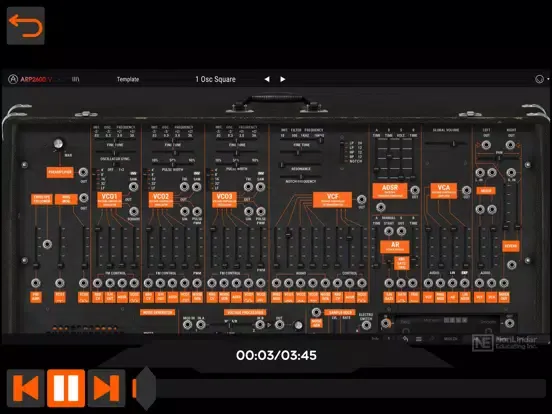Click the VCO1 range selector switch
This screenshot has height=414, width=552.
coord(94,179)
